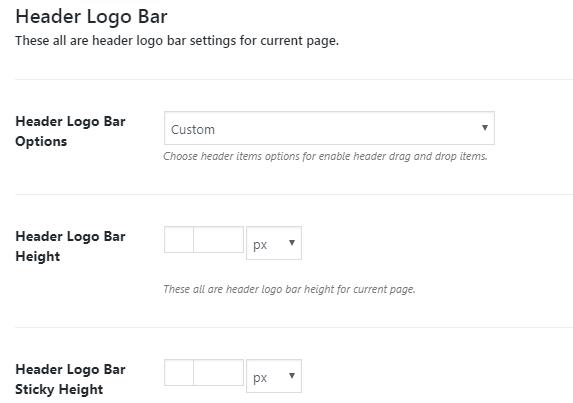Click the arrow icon of Sticky Height unit selector
The height and width of the screenshot is (403, 573).
click(x=292, y=376)
